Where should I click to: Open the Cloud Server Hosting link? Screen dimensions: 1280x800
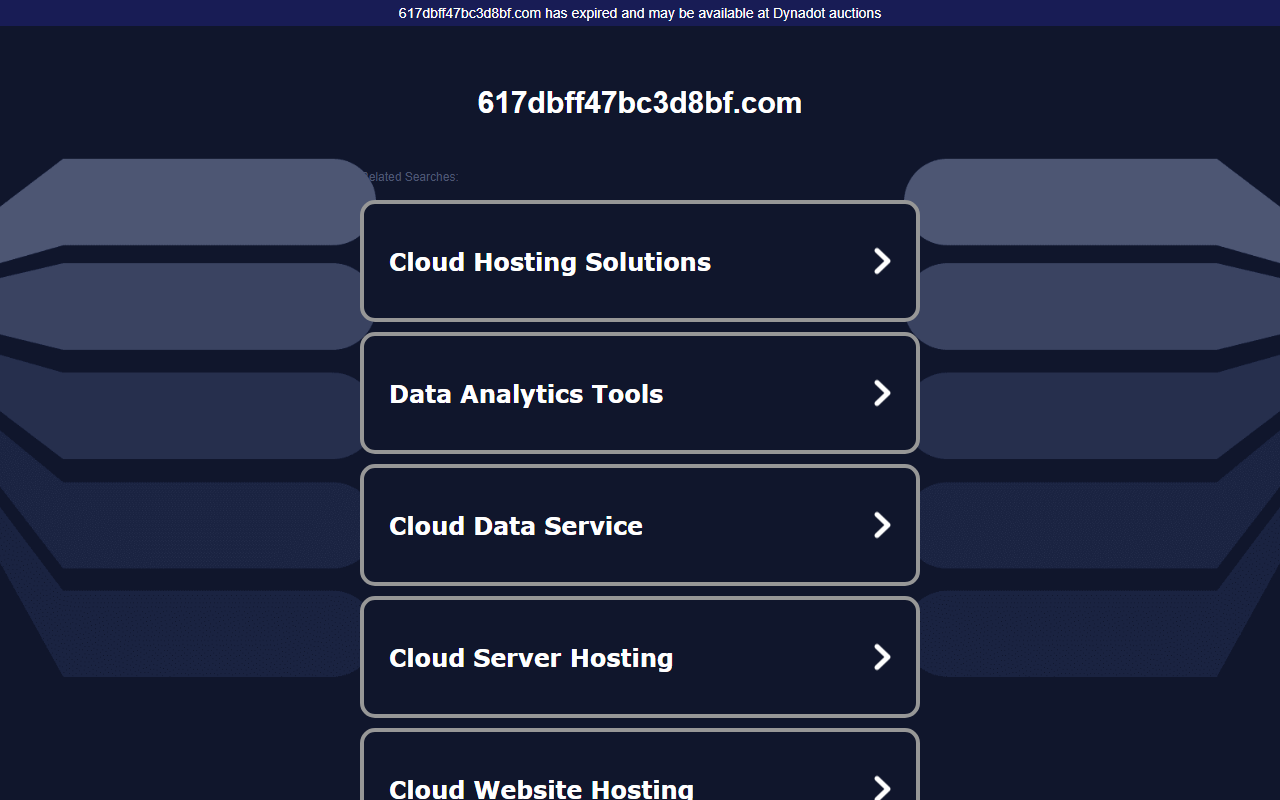pos(640,657)
